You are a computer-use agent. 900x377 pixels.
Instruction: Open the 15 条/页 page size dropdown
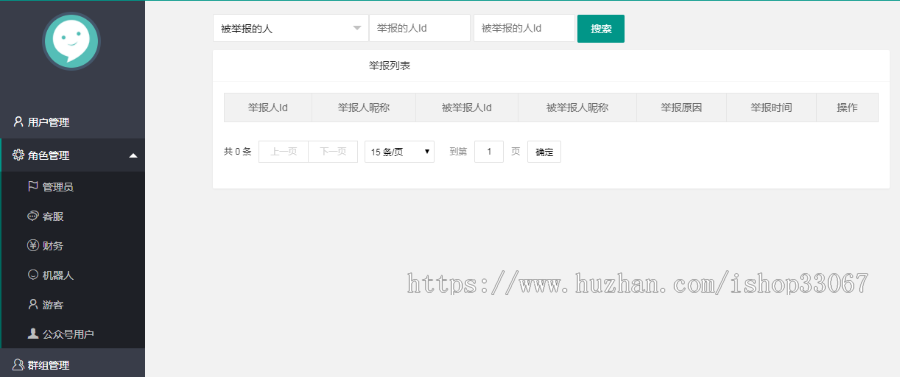[x=399, y=151]
